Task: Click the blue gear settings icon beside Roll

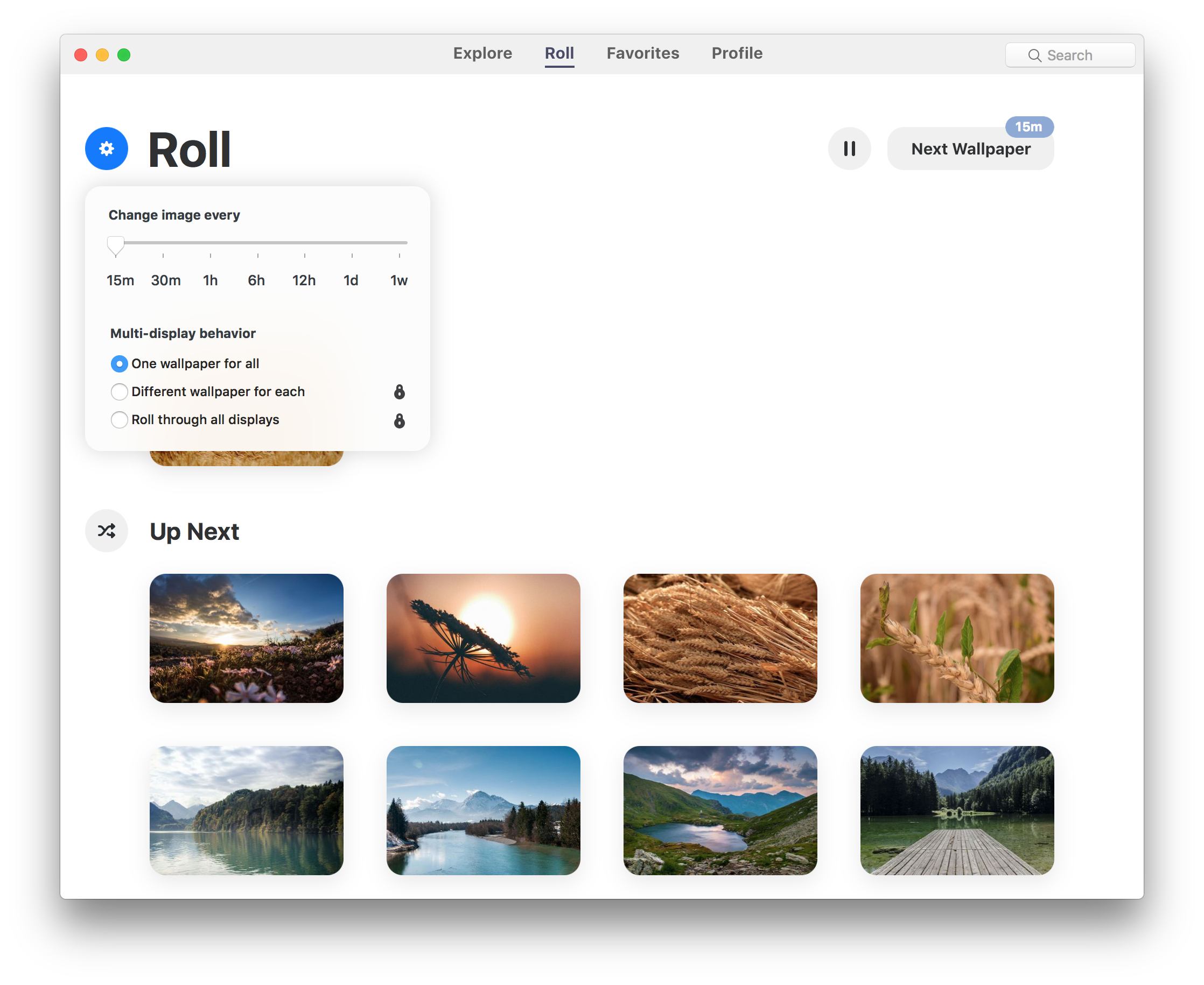Action: (106, 149)
